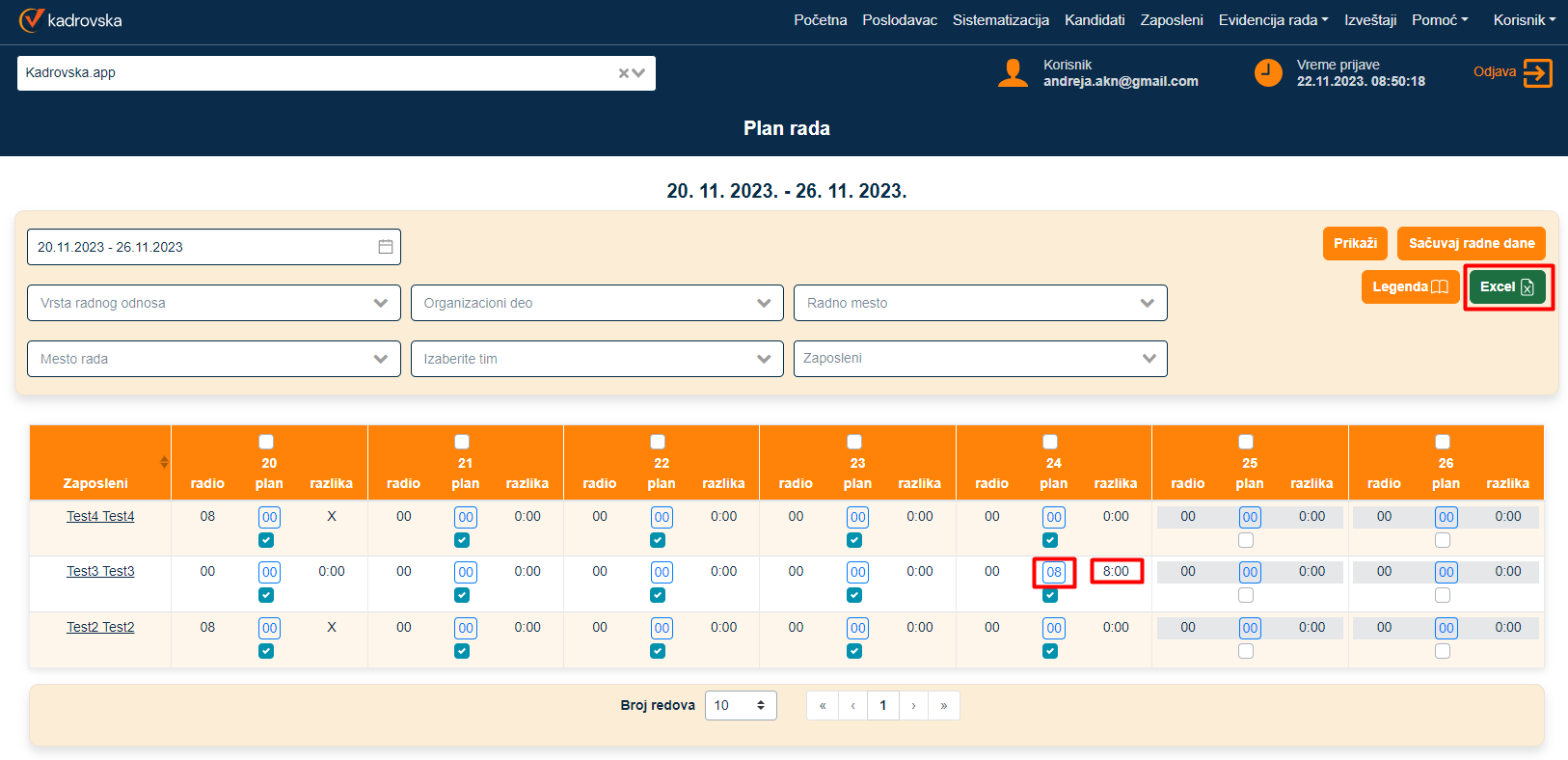
Task: Click Test3 plan input for day 24
Action: (x=1054, y=572)
